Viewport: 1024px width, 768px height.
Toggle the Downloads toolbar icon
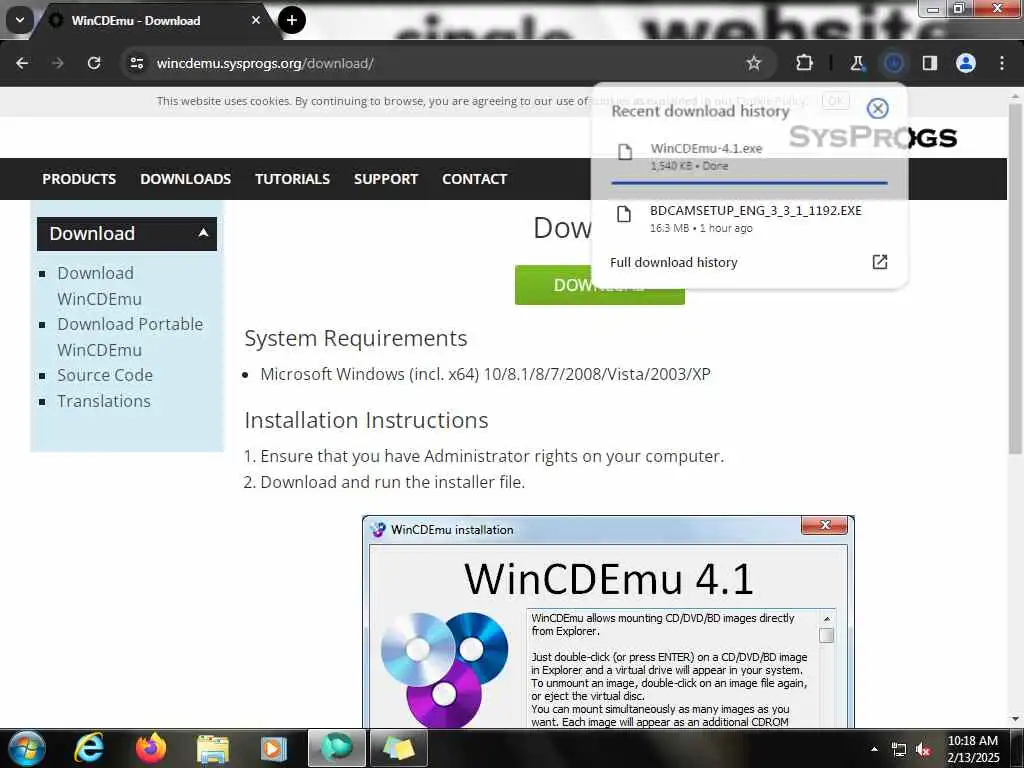(893, 63)
